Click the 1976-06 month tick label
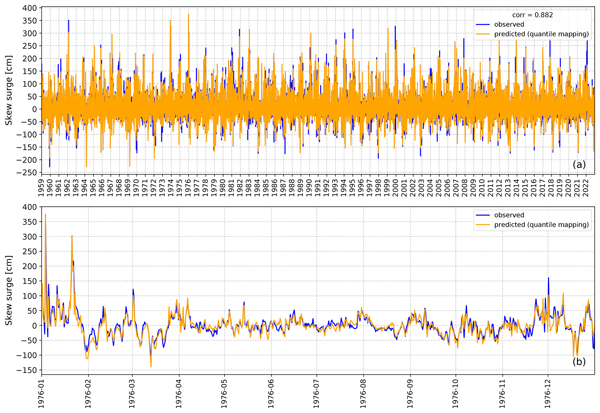Image resolution: width=600 pixels, height=413 pixels. pyautogui.click(x=271, y=393)
